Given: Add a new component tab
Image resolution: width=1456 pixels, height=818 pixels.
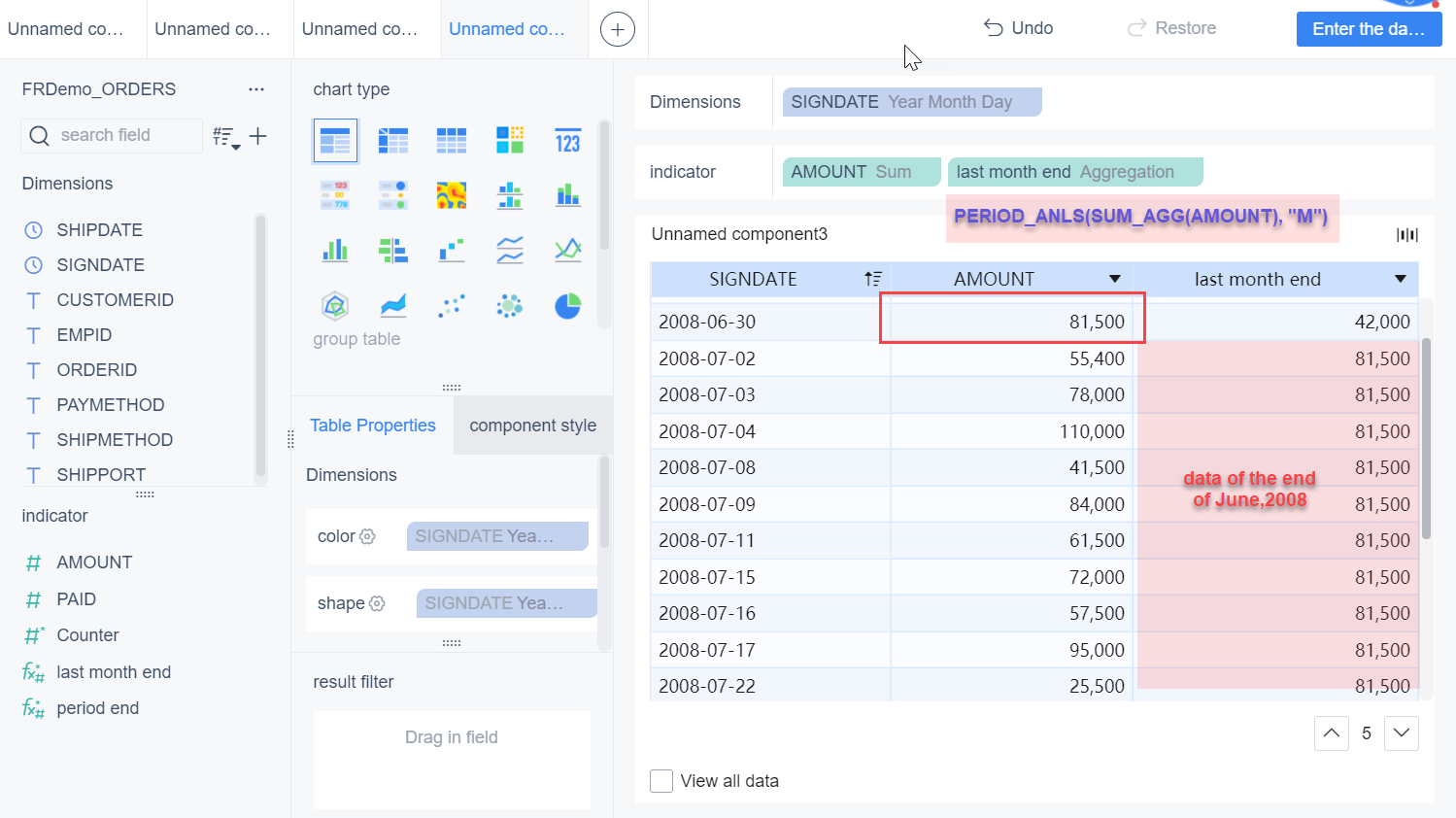Looking at the screenshot, I should point(618,29).
